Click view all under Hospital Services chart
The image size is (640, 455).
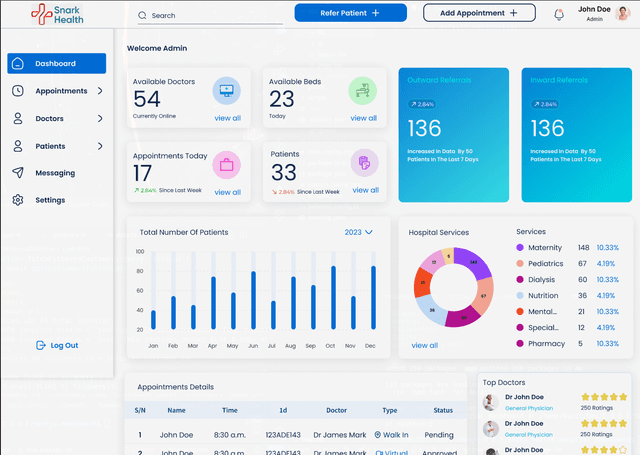424,345
